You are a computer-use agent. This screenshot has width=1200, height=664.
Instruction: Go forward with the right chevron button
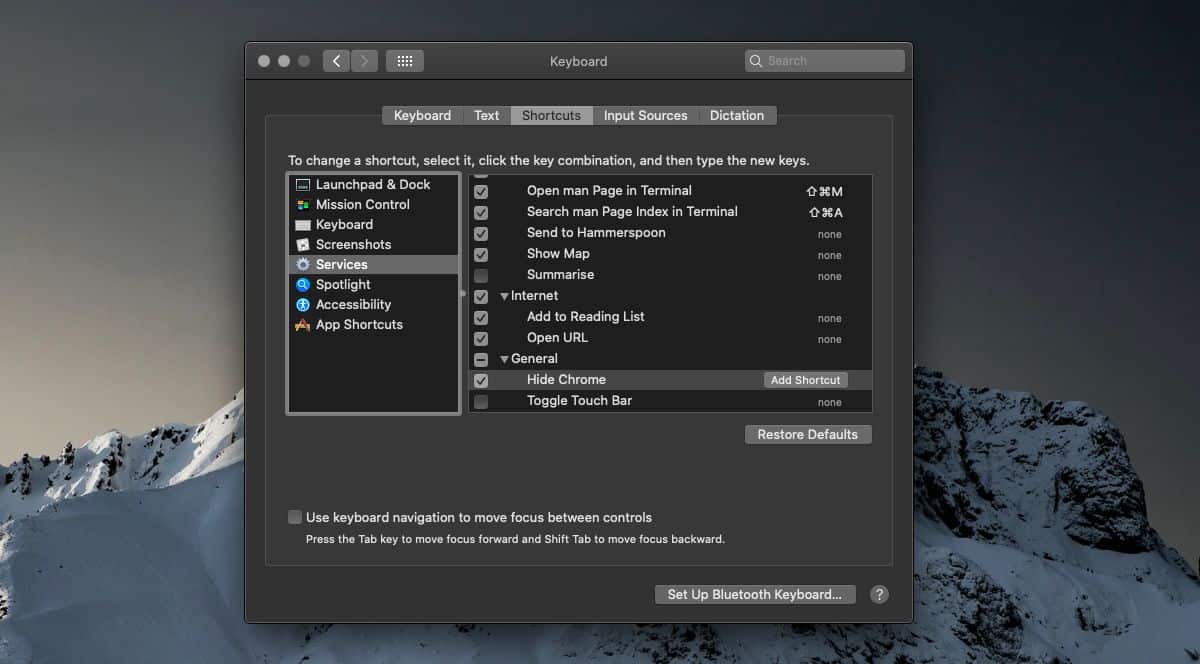[x=364, y=61]
